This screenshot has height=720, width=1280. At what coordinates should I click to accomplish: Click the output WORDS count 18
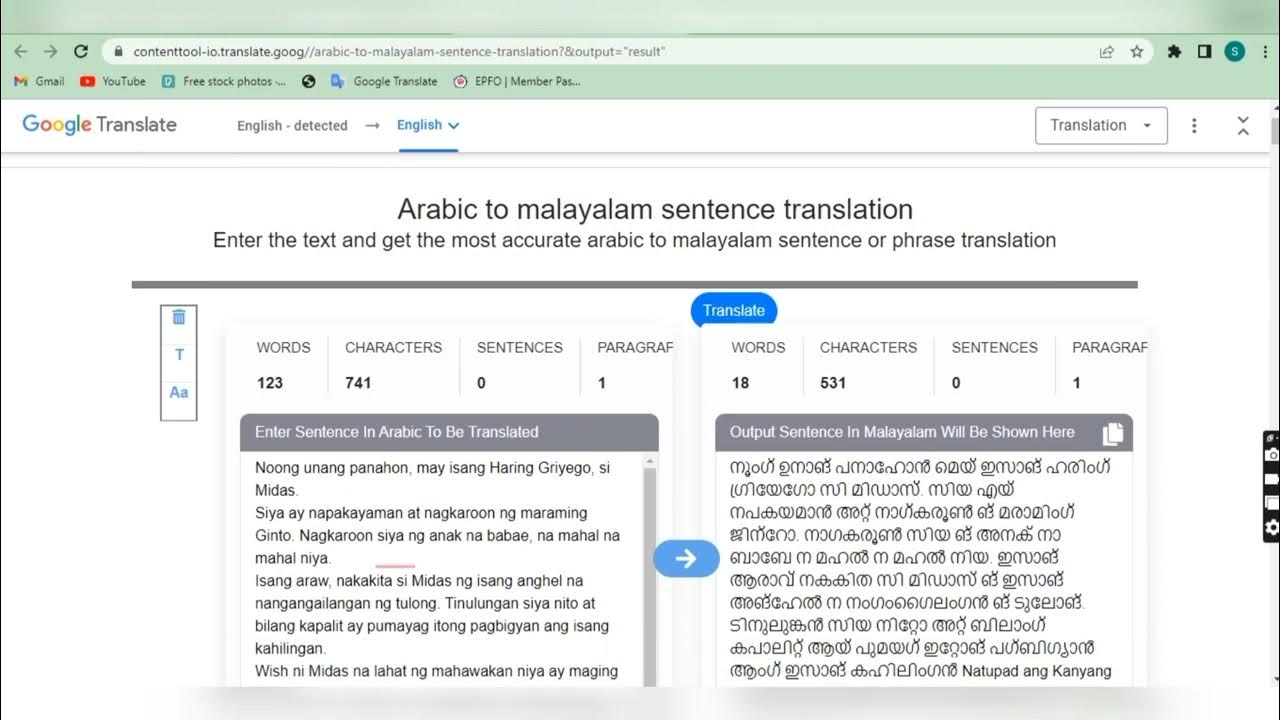740,382
